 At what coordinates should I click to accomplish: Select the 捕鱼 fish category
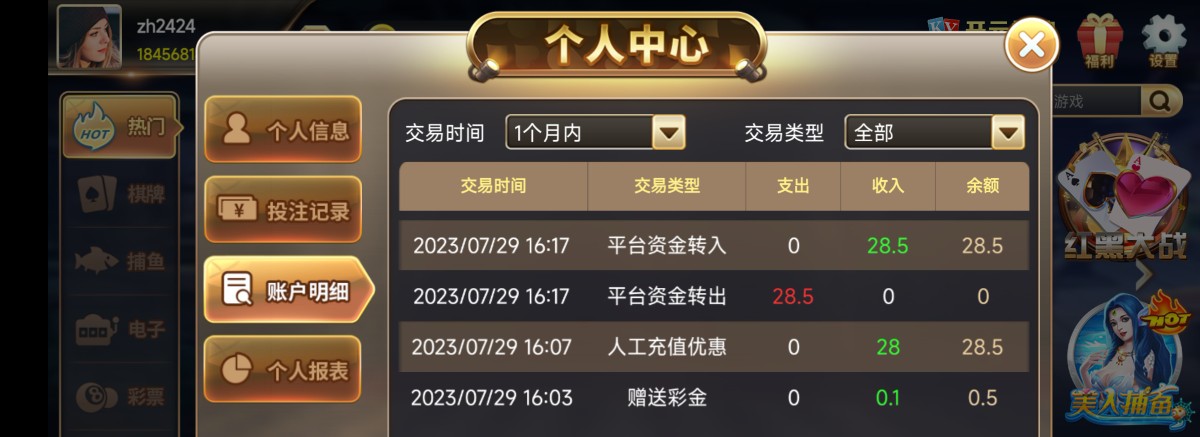tap(120, 262)
